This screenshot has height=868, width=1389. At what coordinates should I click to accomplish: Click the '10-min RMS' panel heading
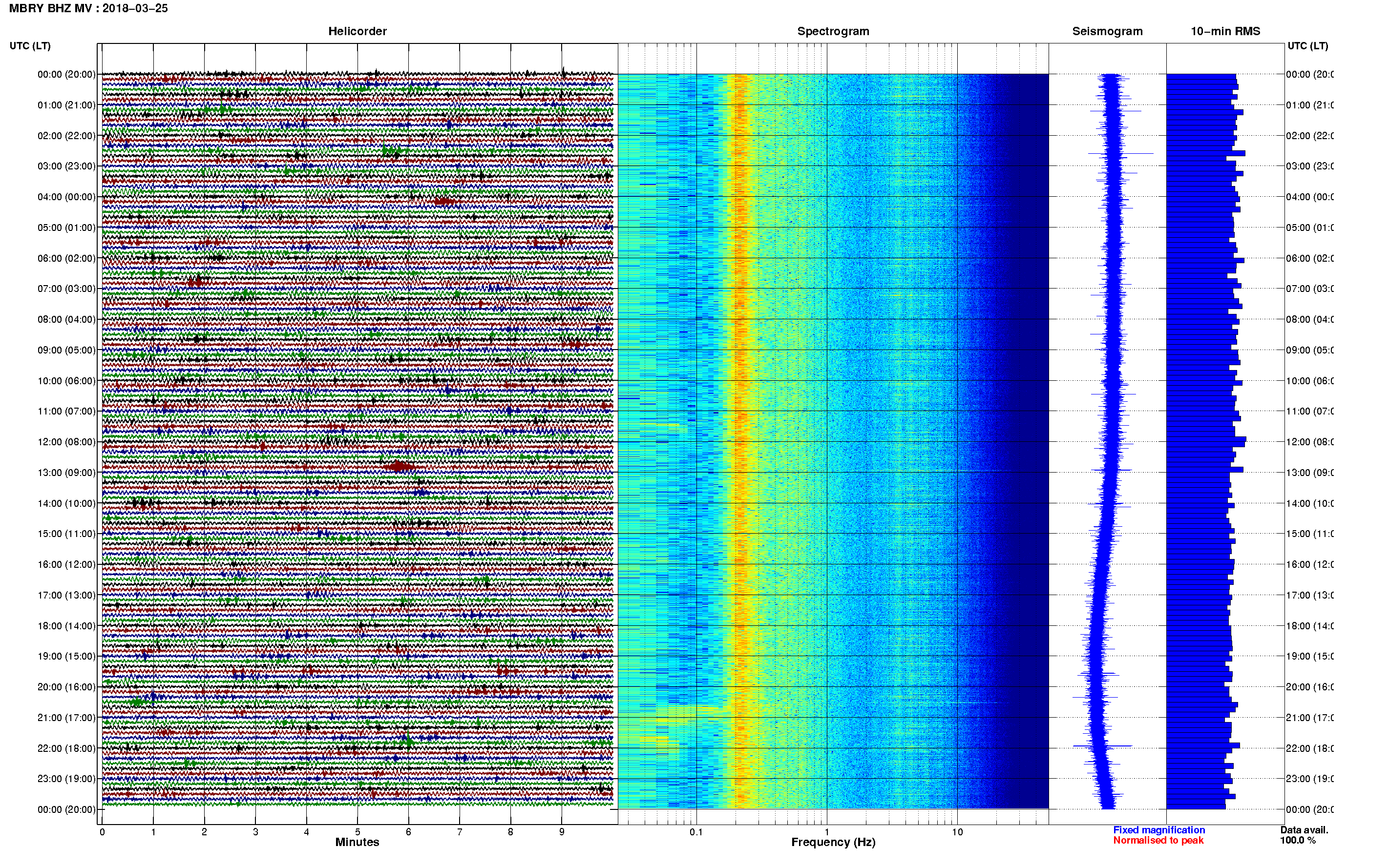pos(1225,32)
